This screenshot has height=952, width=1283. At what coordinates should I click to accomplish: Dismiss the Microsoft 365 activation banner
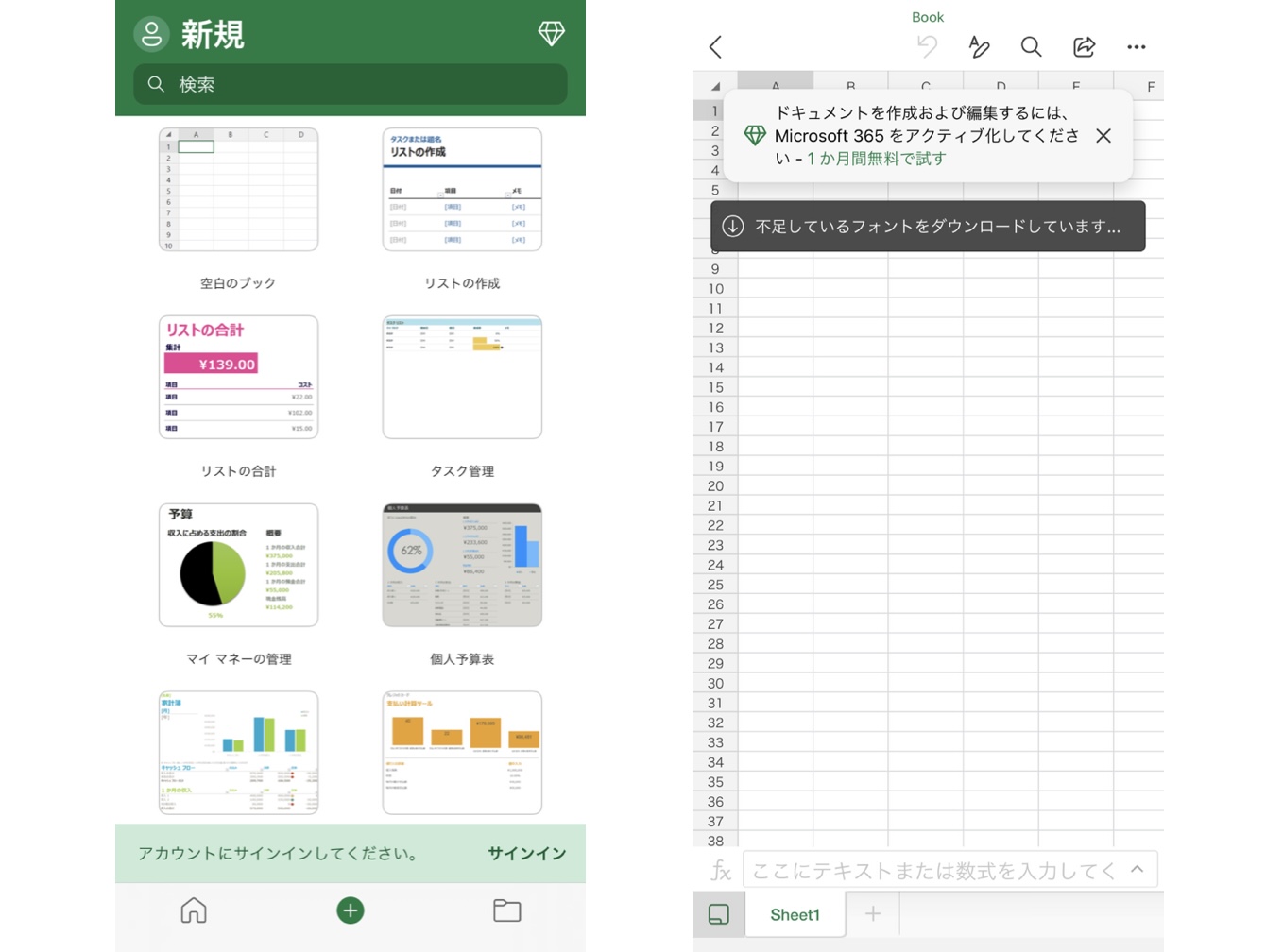tap(1103, 136)
